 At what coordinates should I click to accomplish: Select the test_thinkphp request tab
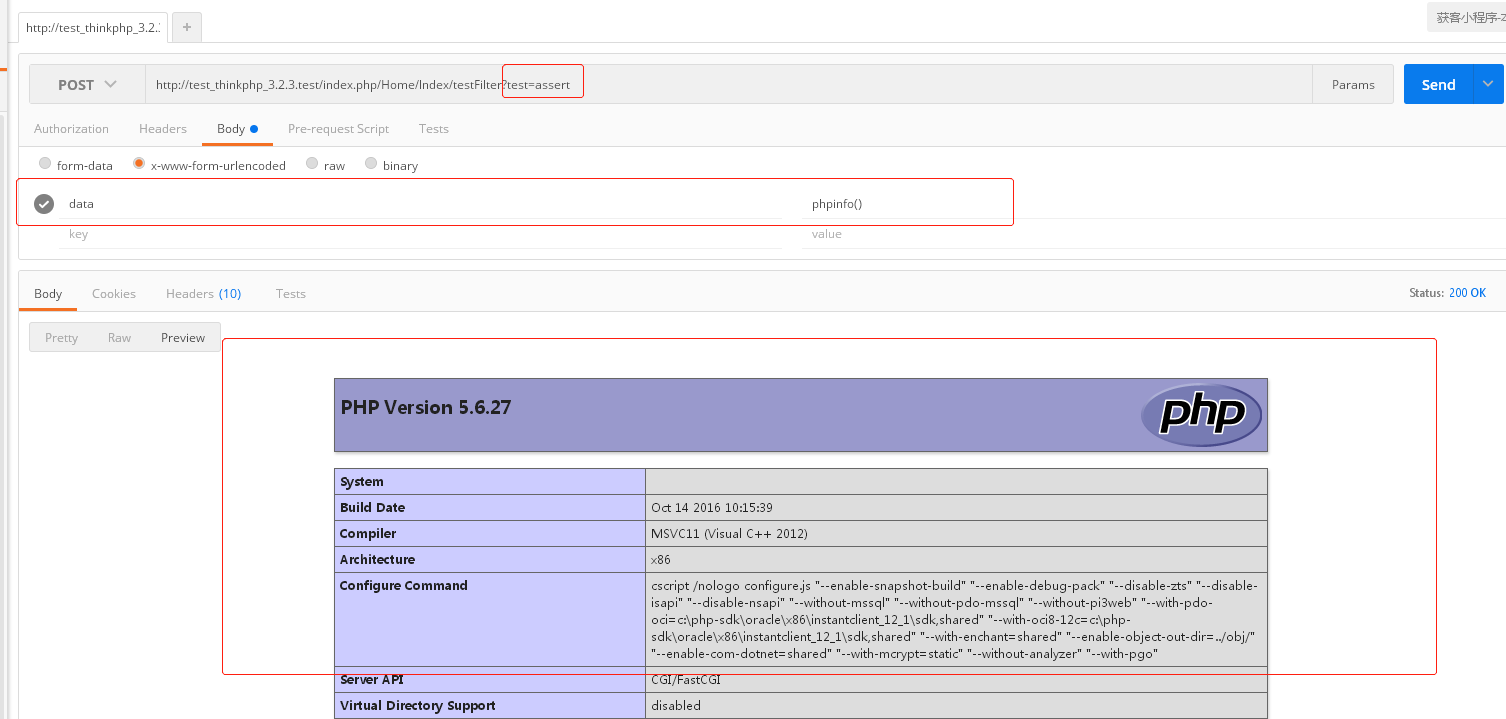94,27
